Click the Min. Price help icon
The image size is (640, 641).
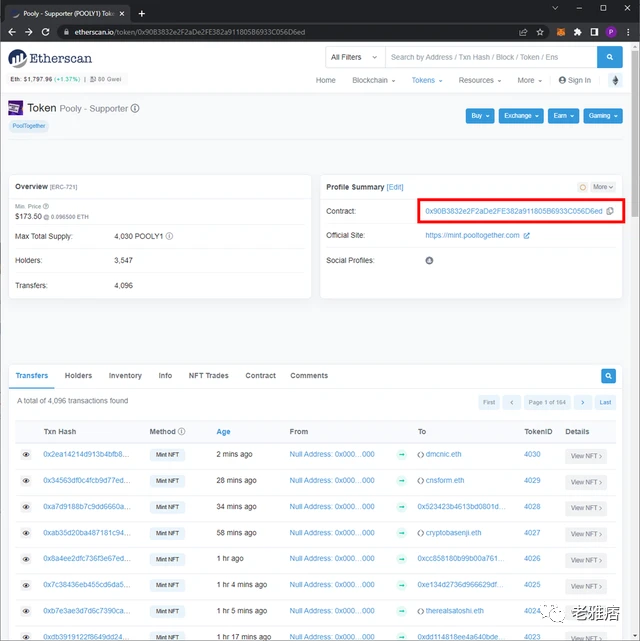pyautogui.click(x=46, y=206)
